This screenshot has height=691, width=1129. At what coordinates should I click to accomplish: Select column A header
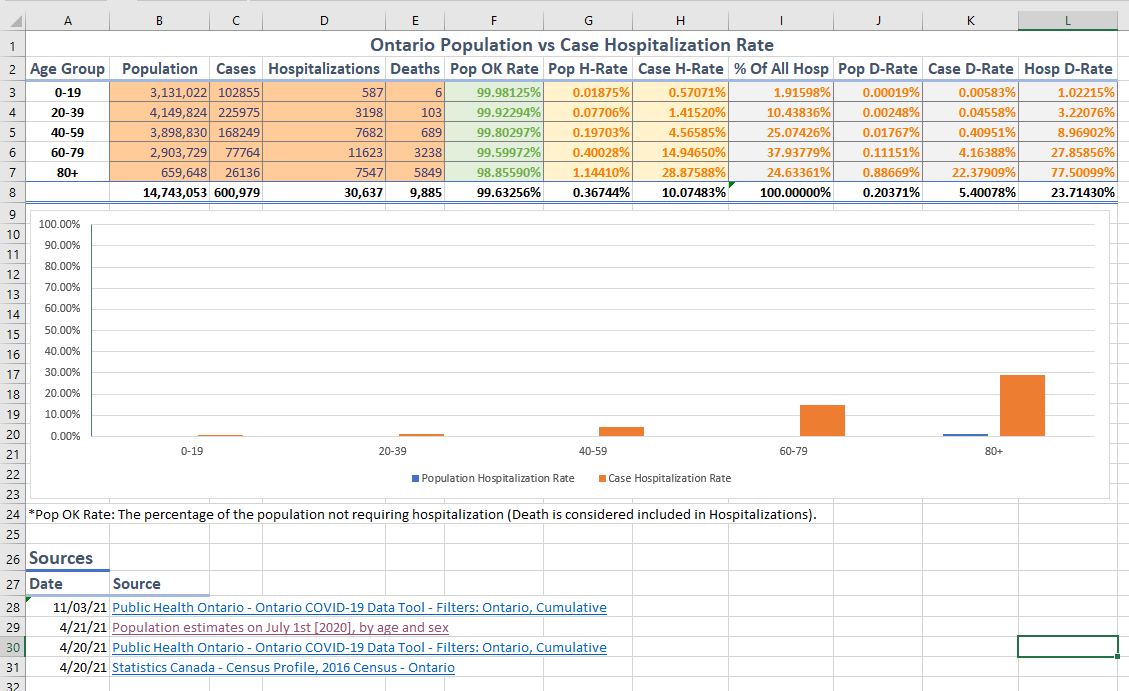[x=68, y=21]
